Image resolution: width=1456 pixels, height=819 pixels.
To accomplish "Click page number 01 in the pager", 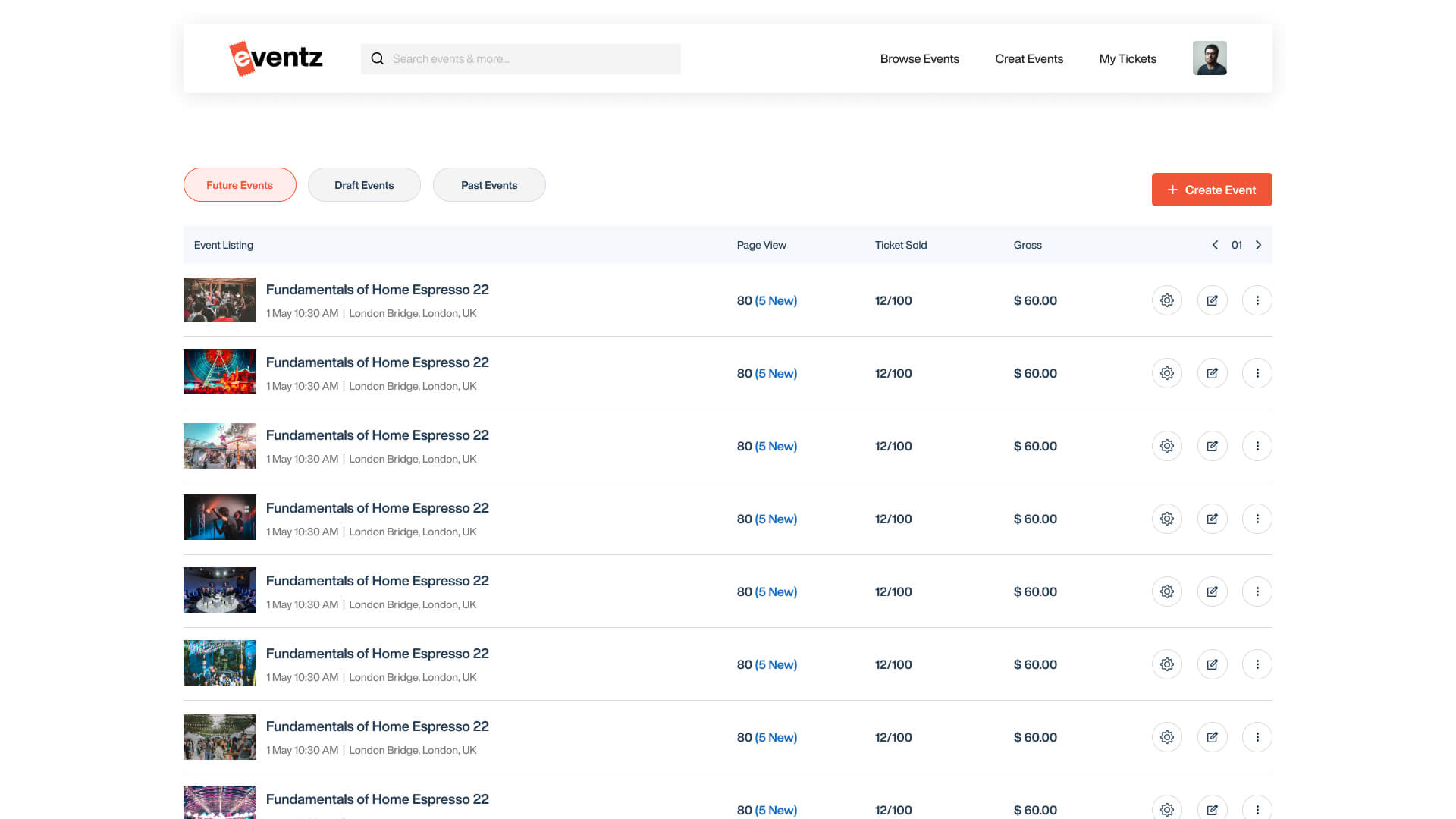I will [x=1237, y=245].
